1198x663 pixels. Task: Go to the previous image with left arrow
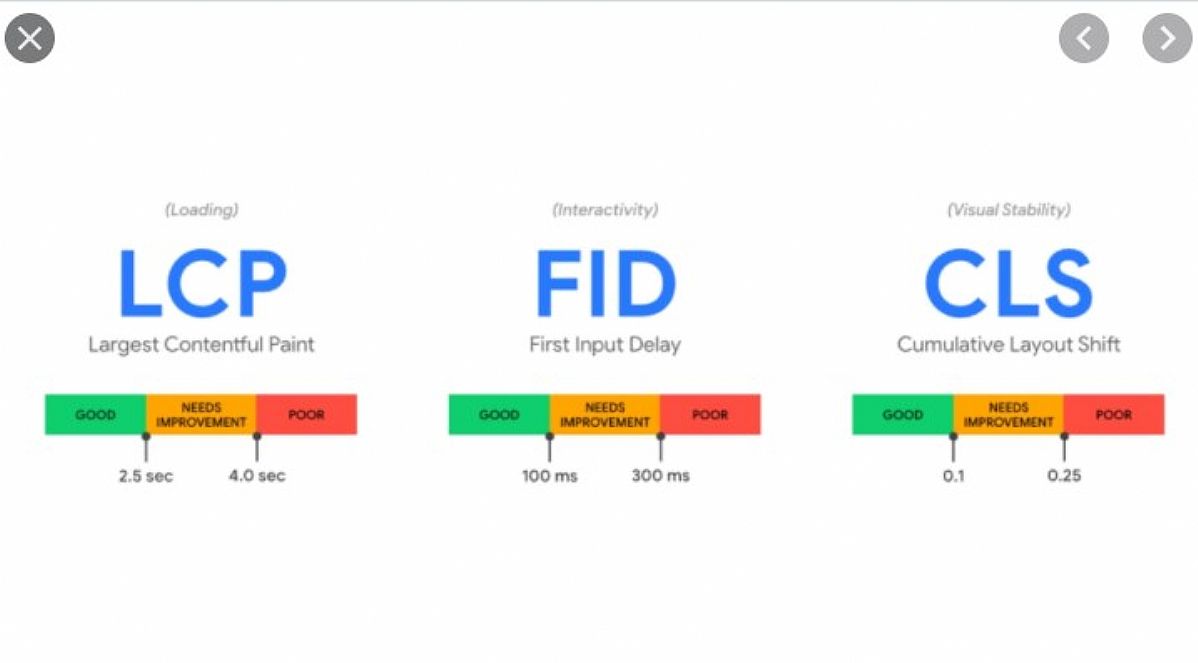[x=1083, y=37]
